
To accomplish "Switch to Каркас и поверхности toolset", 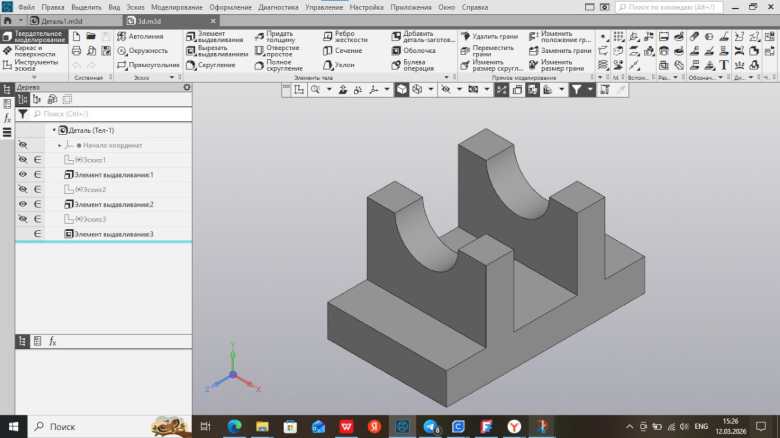I will tap(34, 50).
